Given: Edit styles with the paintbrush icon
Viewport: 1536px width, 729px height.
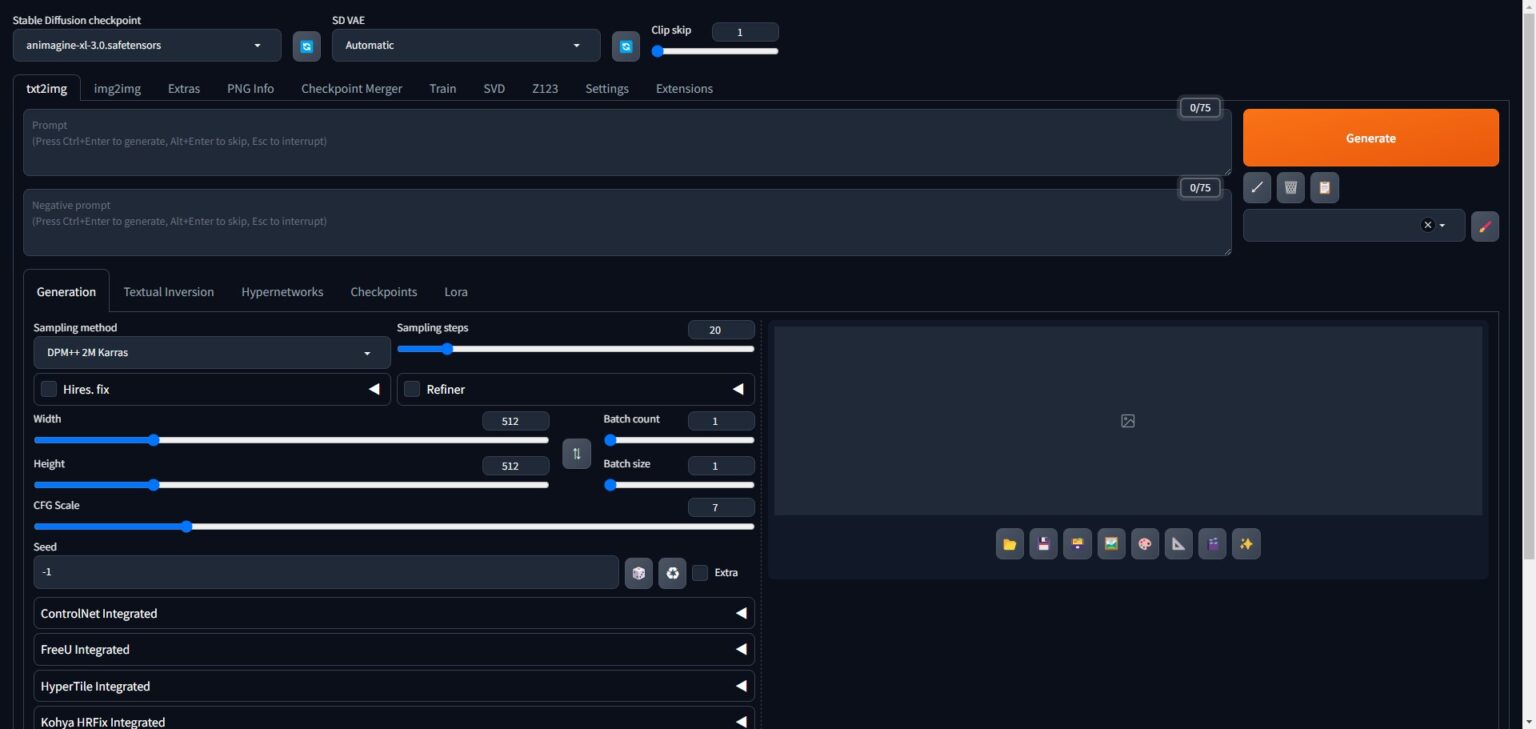Looking at the screenshot, I should (x=1484, y=226).
